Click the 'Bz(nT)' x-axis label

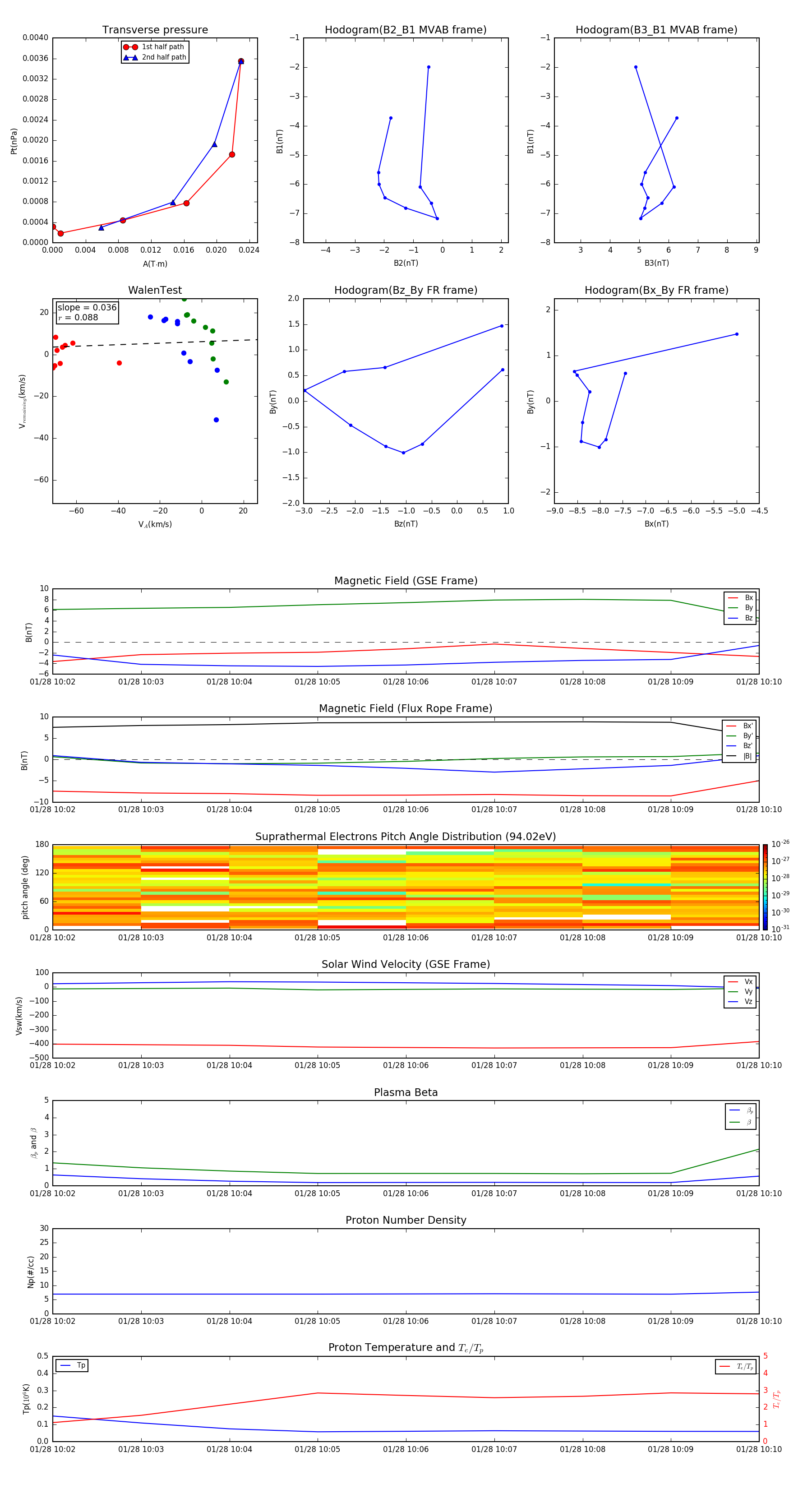pos(406,524)
